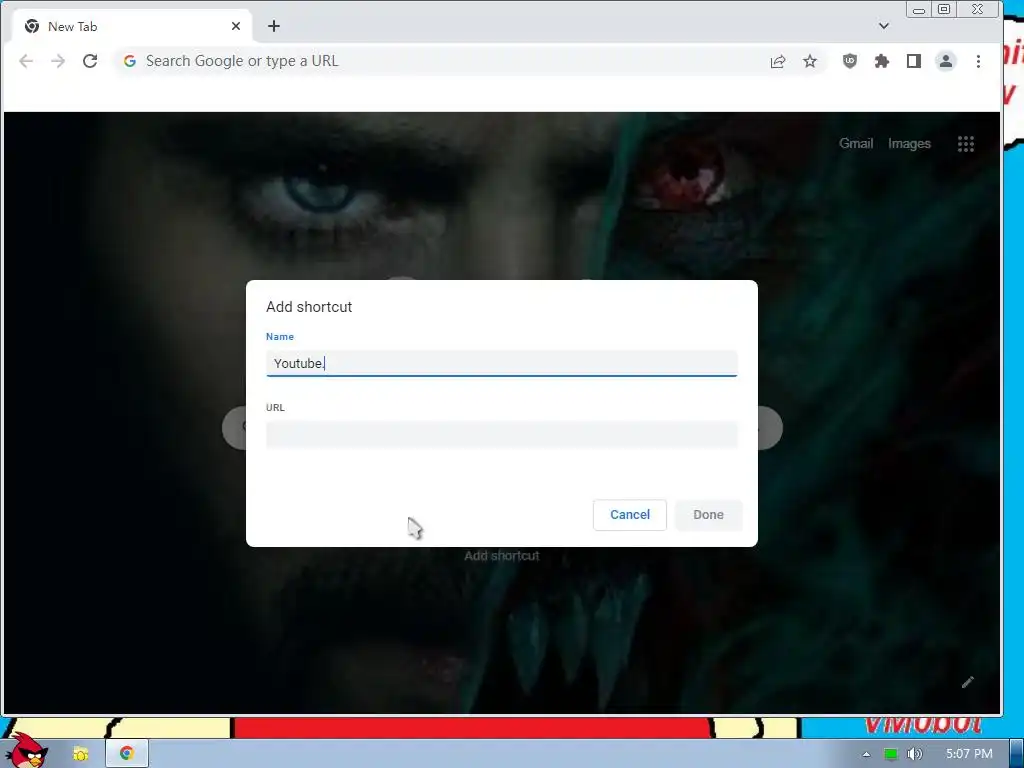Image resolution: width=1024 pixels, height=768 pixels.
Task: Open the Extensions puzzle-piece menu
Action: pyautogui.click(x=882, y=61)
